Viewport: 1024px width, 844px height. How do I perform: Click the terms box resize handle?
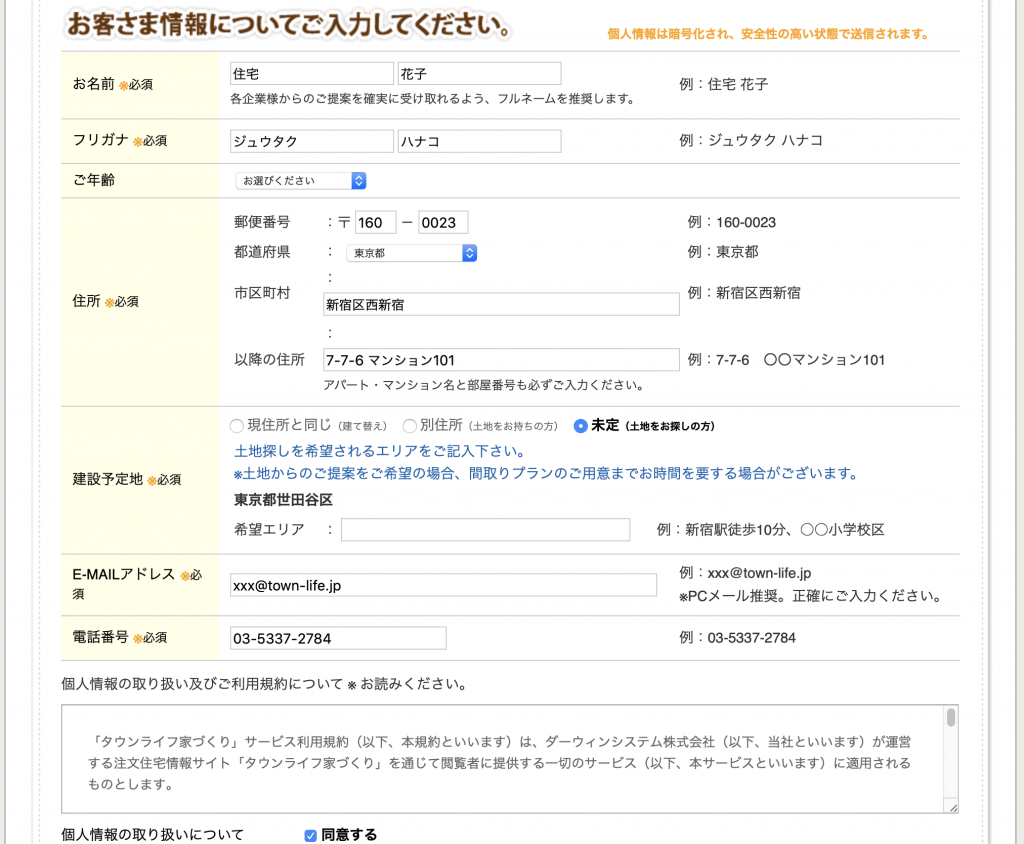[953, 807]
